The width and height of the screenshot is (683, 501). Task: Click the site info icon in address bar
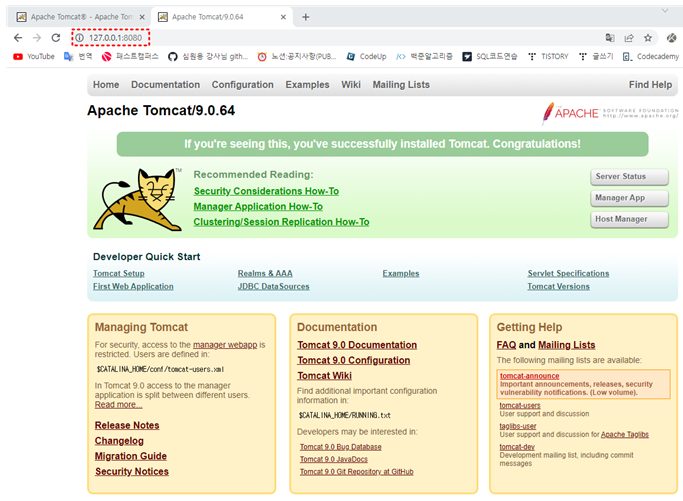[79, 38]
